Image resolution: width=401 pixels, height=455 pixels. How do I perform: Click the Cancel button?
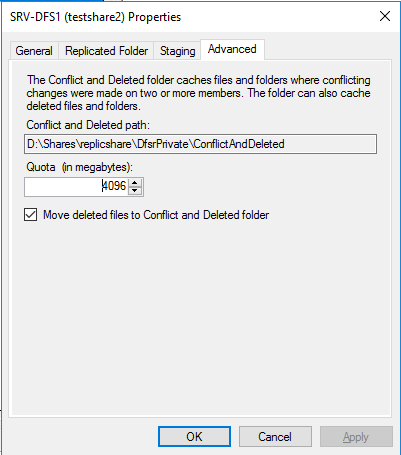275,437
